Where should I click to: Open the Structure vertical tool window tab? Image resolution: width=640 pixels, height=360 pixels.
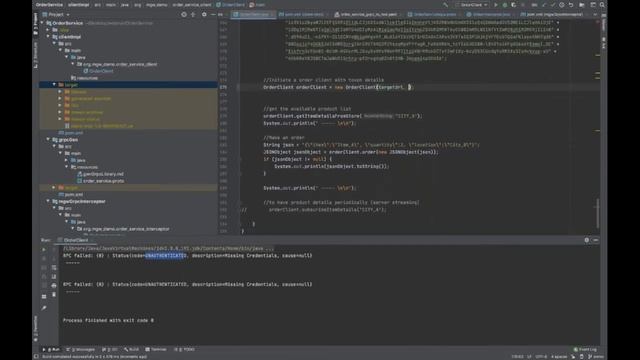[36, 55]
